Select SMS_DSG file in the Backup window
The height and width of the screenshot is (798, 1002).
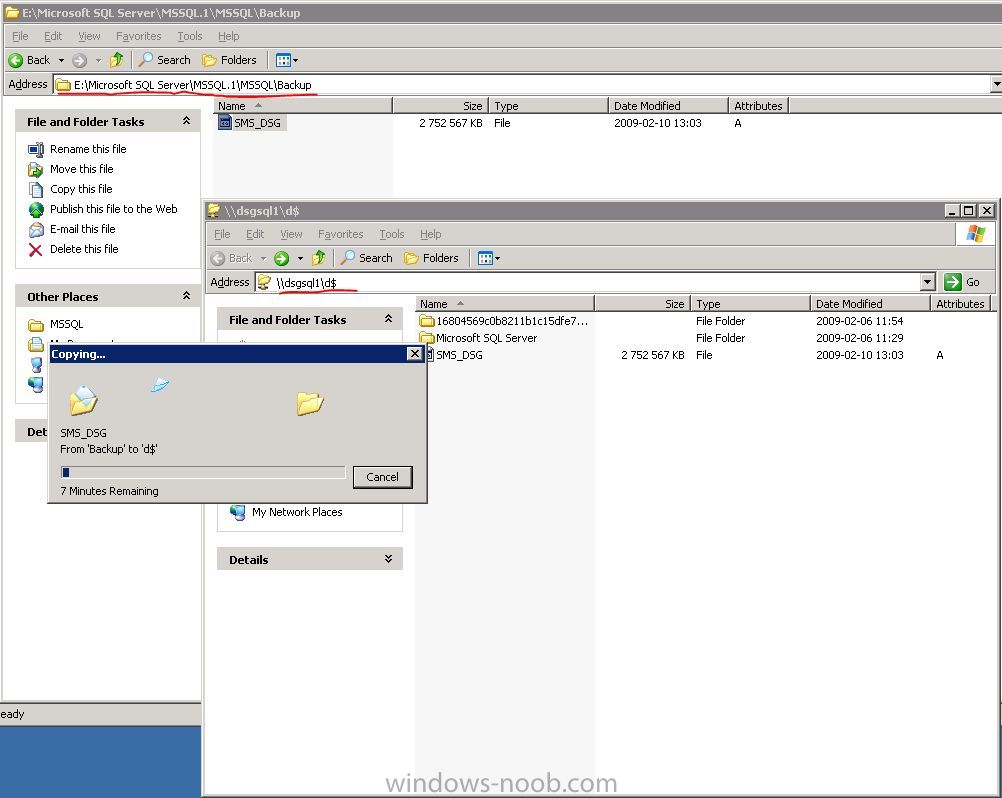tap(250, 123)
